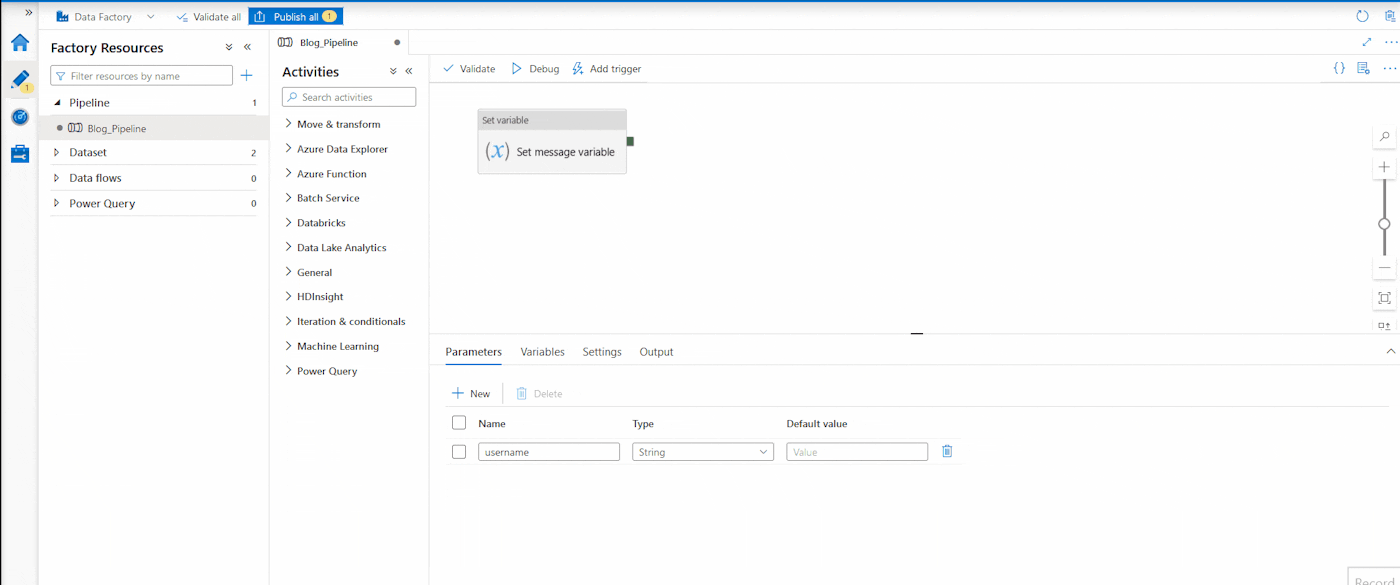Select the Blog_Pipeline editor tab

339,43
